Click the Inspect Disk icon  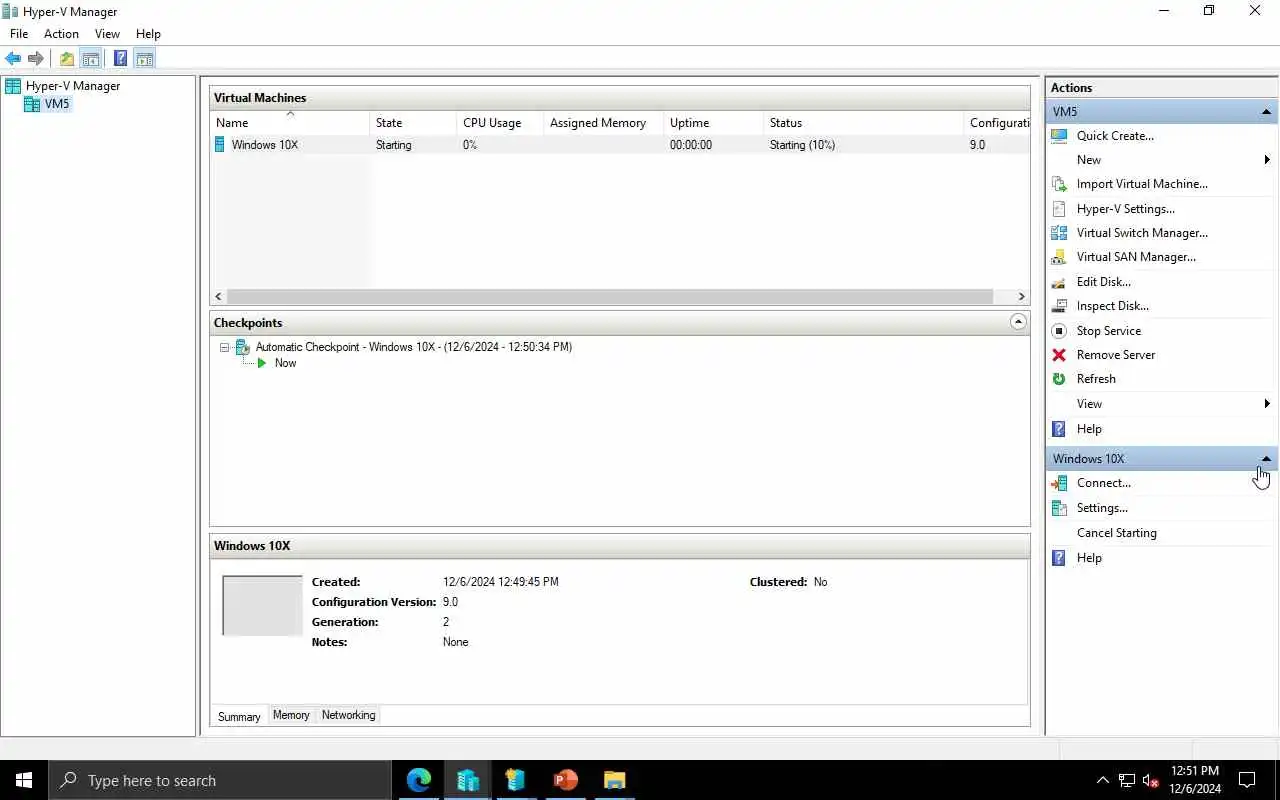[x=1059, y=306]
